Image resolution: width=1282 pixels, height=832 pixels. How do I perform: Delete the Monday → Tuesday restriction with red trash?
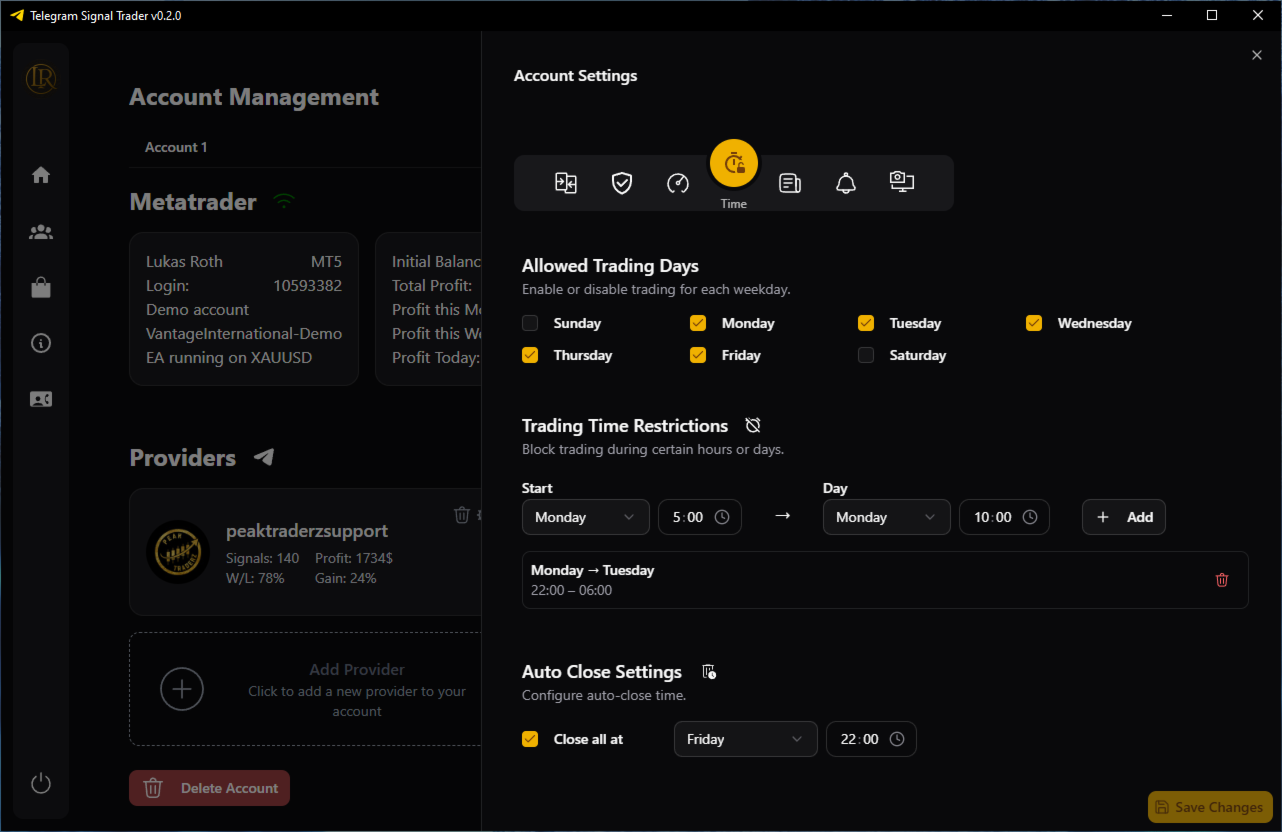click(1222, 580)
